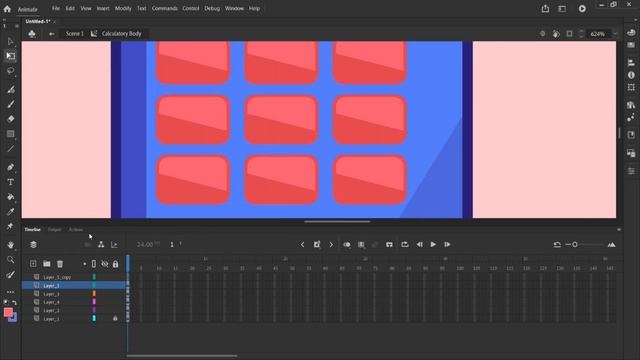
Task: Toggle loop playback in timeline
Action: (x=404, y=244)
